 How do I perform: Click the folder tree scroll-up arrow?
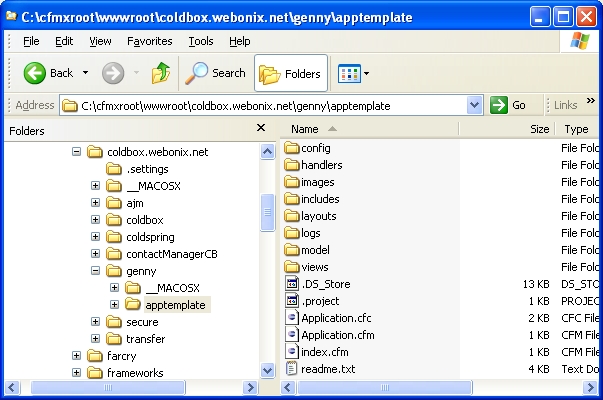267,152
